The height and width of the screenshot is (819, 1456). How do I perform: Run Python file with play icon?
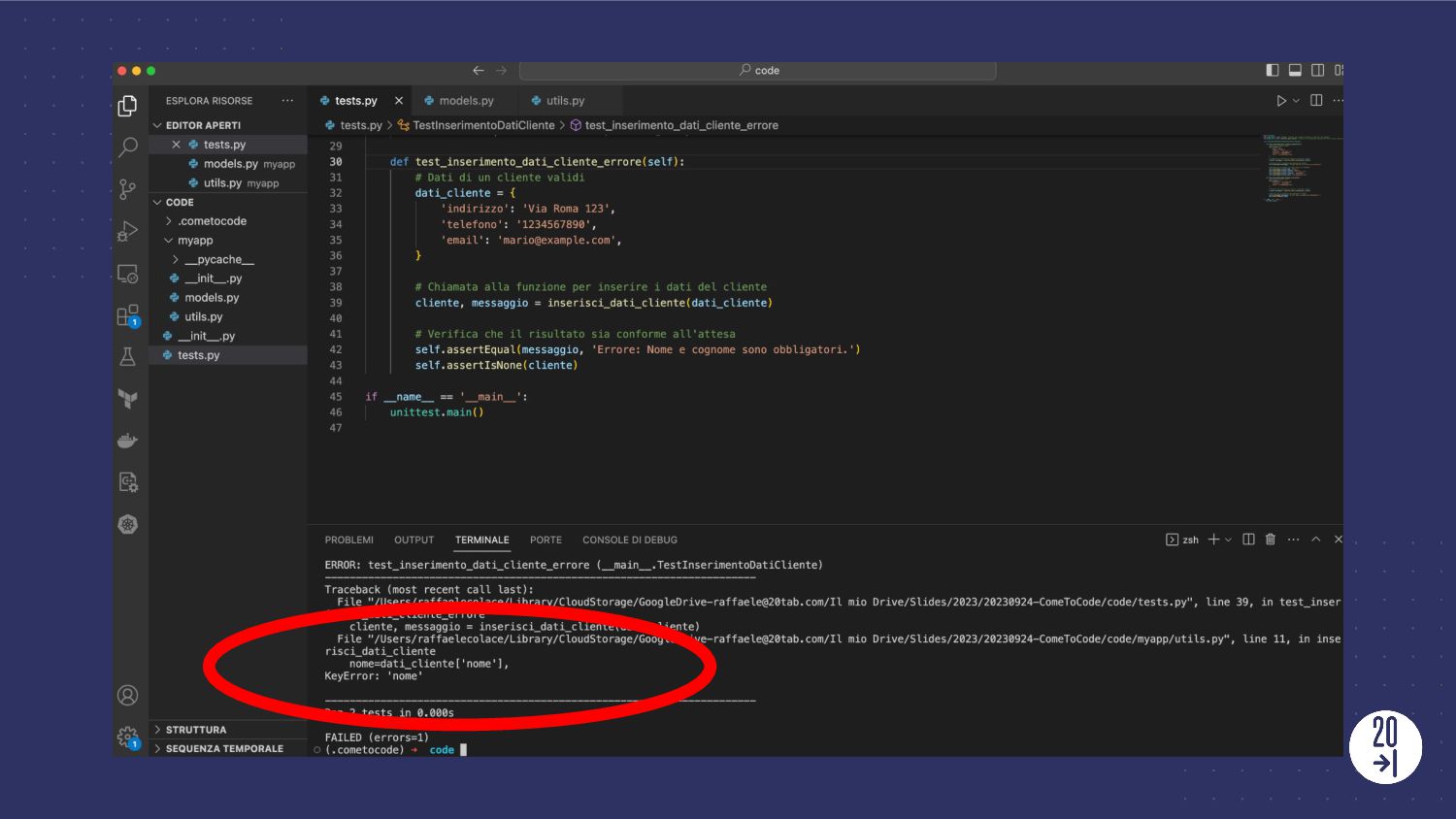(x=1281, y=101)
